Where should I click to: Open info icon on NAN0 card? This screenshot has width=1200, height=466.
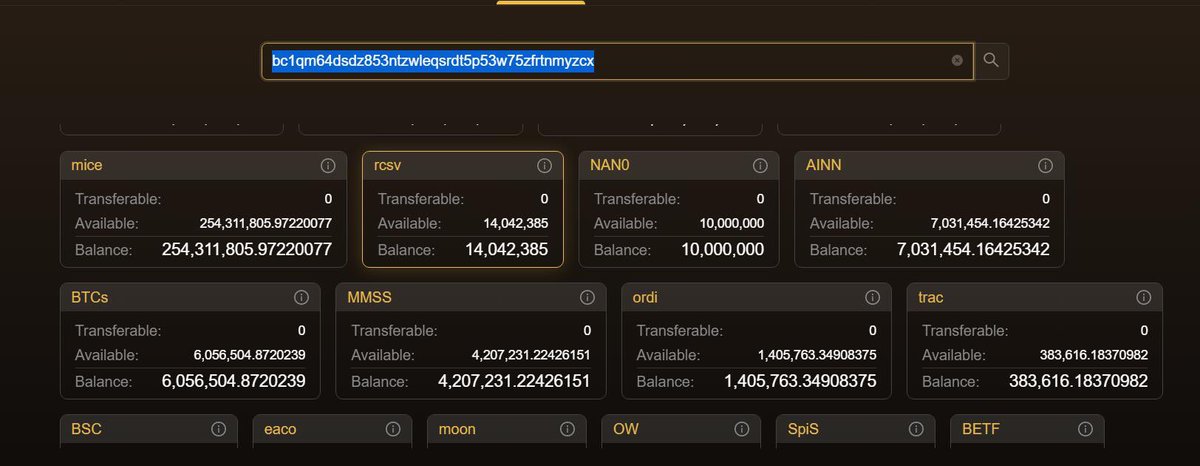click(761, 166)
